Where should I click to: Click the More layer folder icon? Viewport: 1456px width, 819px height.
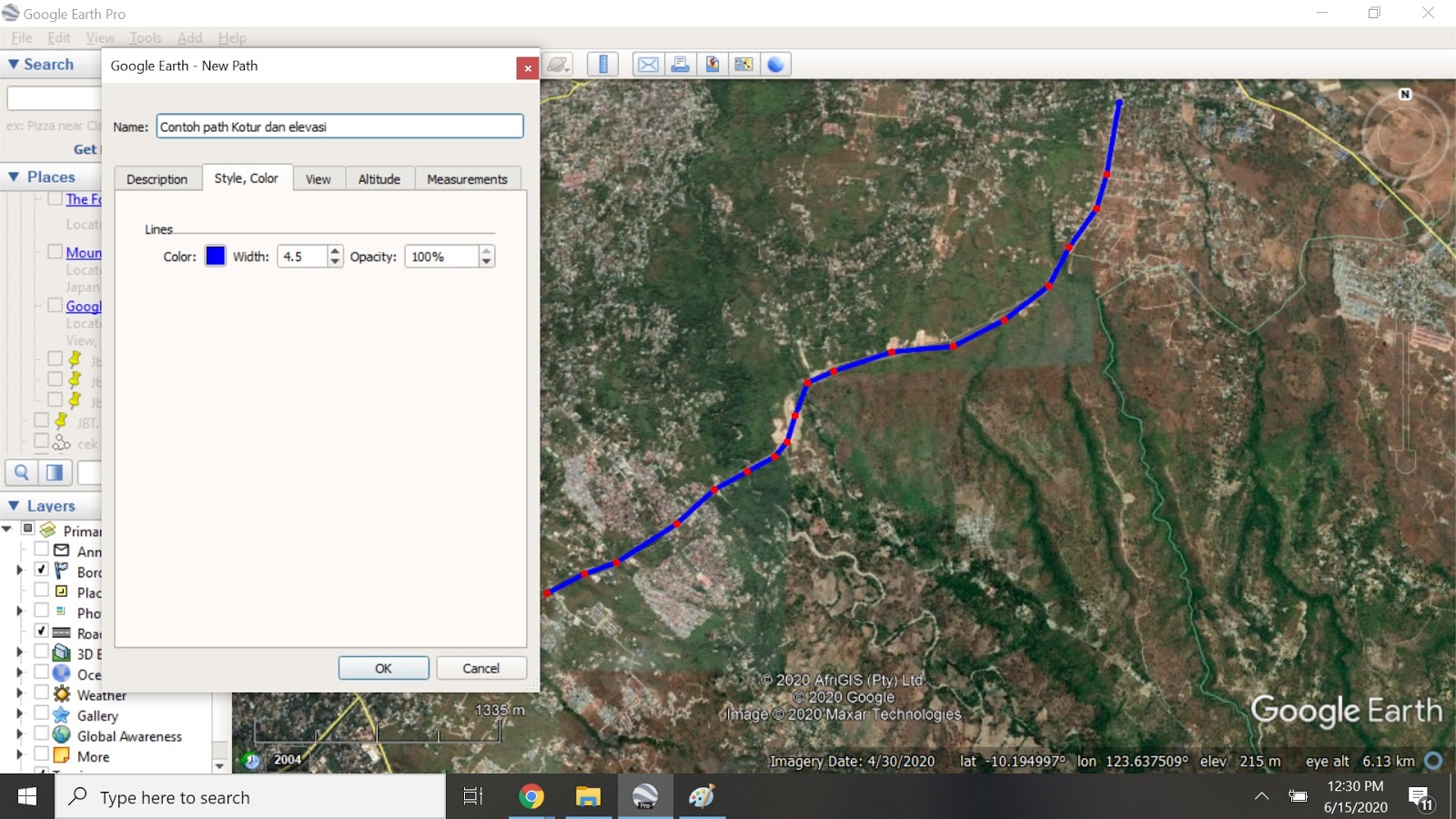click(x=62, y=755)
